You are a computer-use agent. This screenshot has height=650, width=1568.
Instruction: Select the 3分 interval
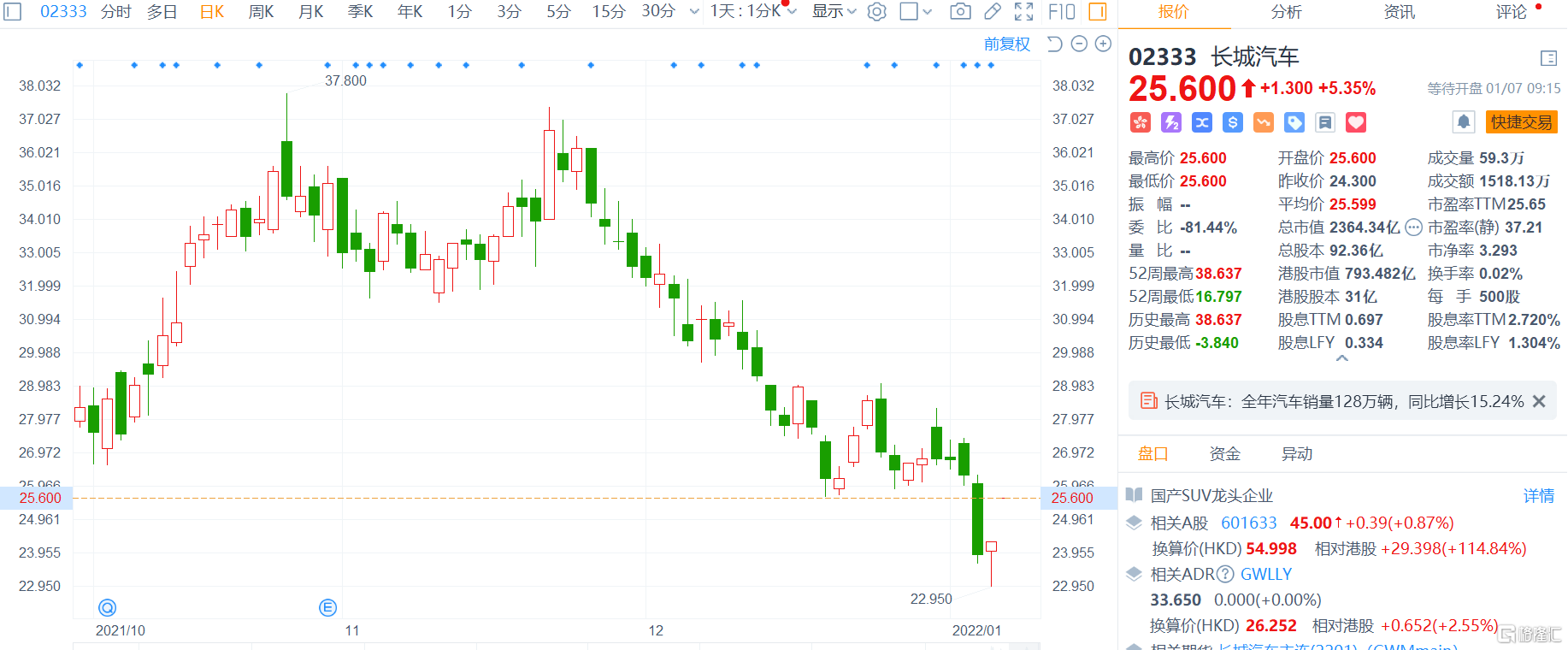click(509, 11)
